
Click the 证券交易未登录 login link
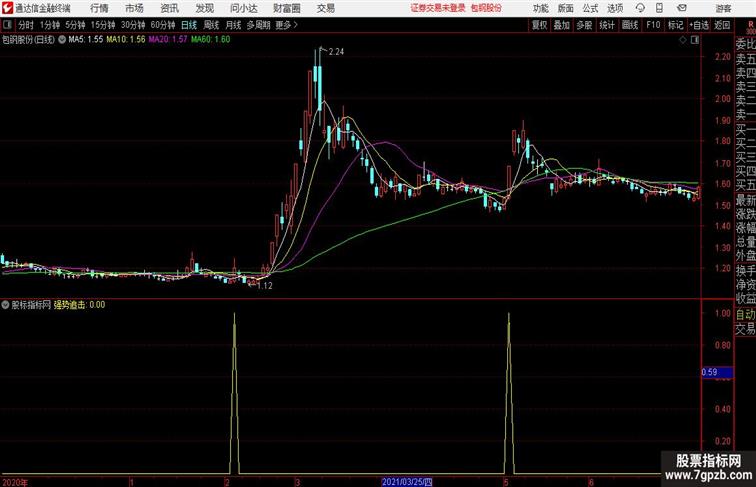438,8
